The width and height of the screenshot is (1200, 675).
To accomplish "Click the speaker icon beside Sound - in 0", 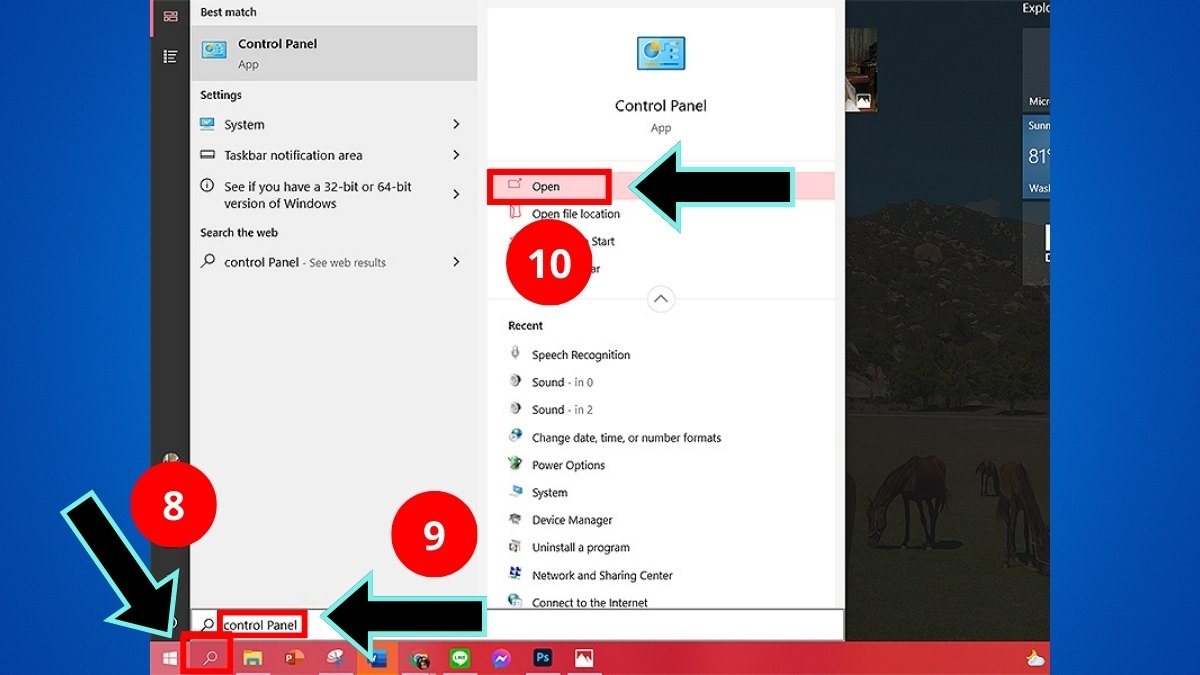I will point(515,381).
